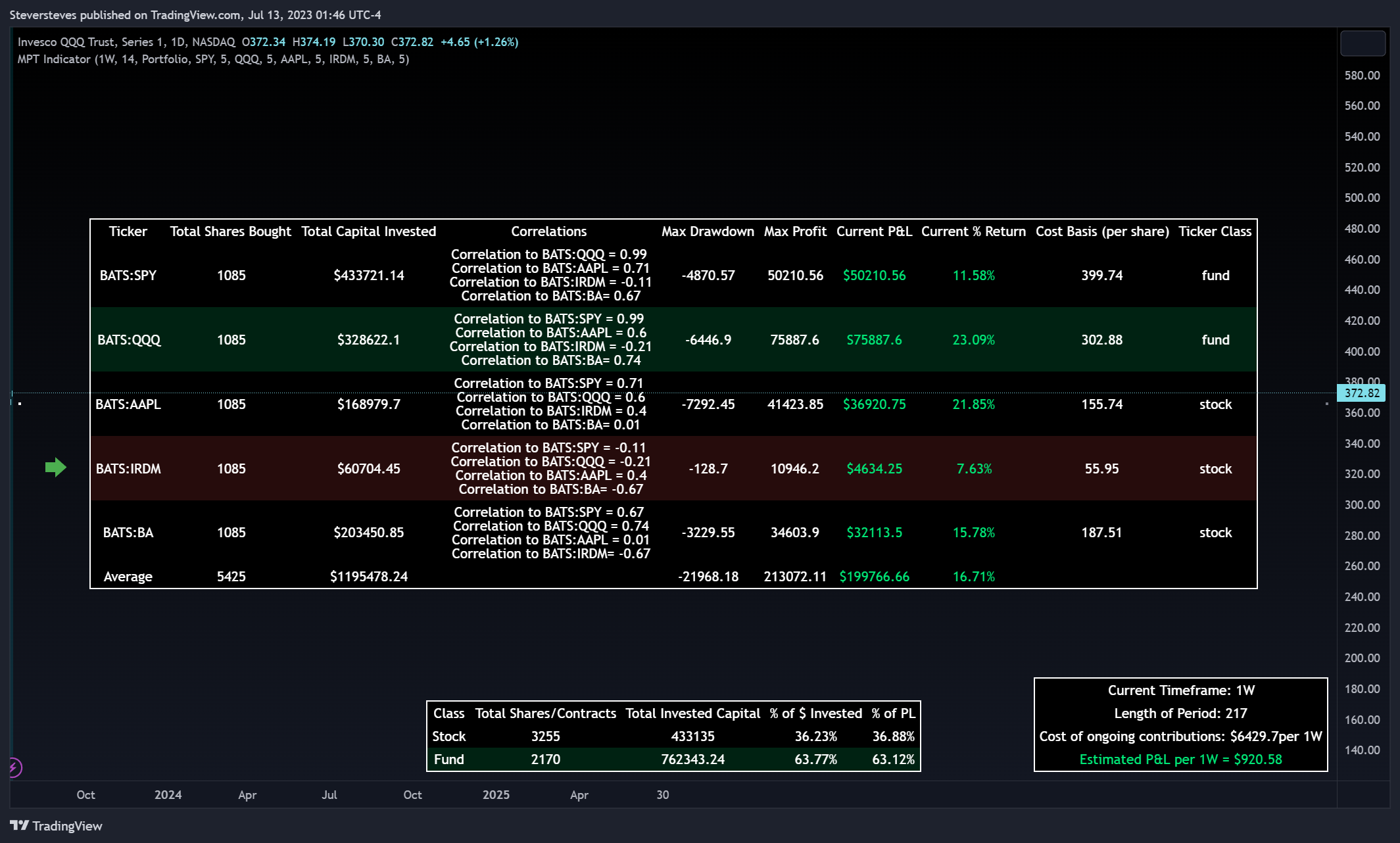
Task: Click SPY total capital $433721.14
Action: (369, 276)
